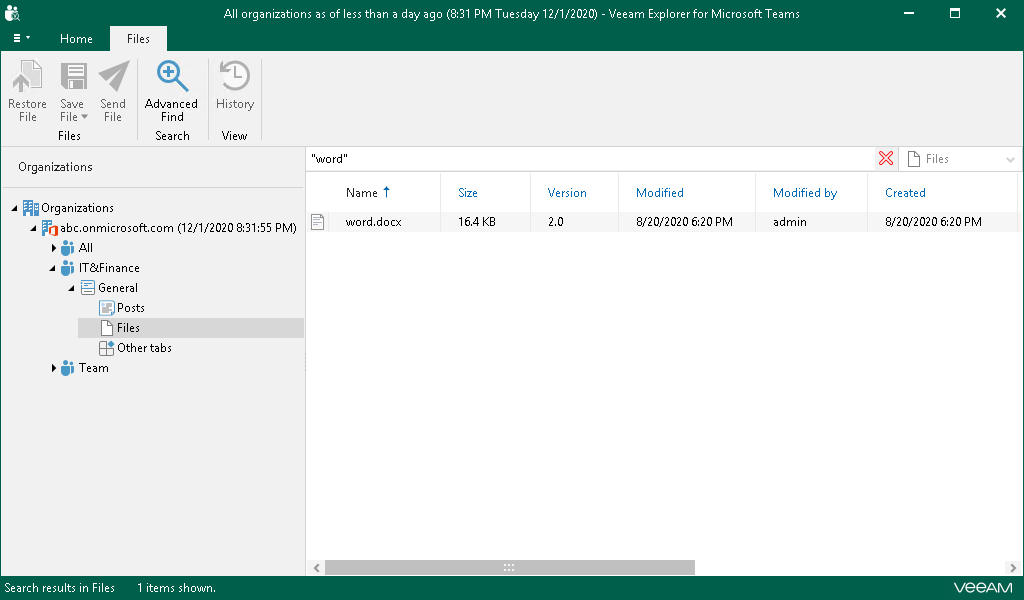1024x600 pixels.
Task: Select Other tabs in the tree
Action: click(x=144, y=348)
